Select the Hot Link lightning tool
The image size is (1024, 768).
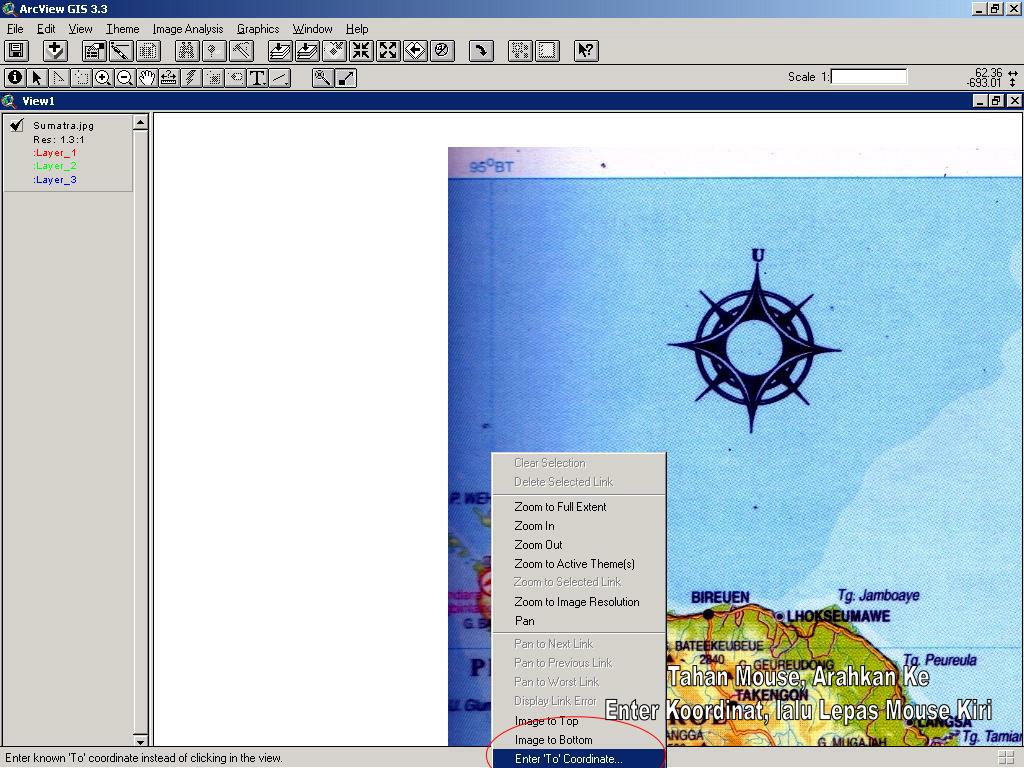pos(191,78)
